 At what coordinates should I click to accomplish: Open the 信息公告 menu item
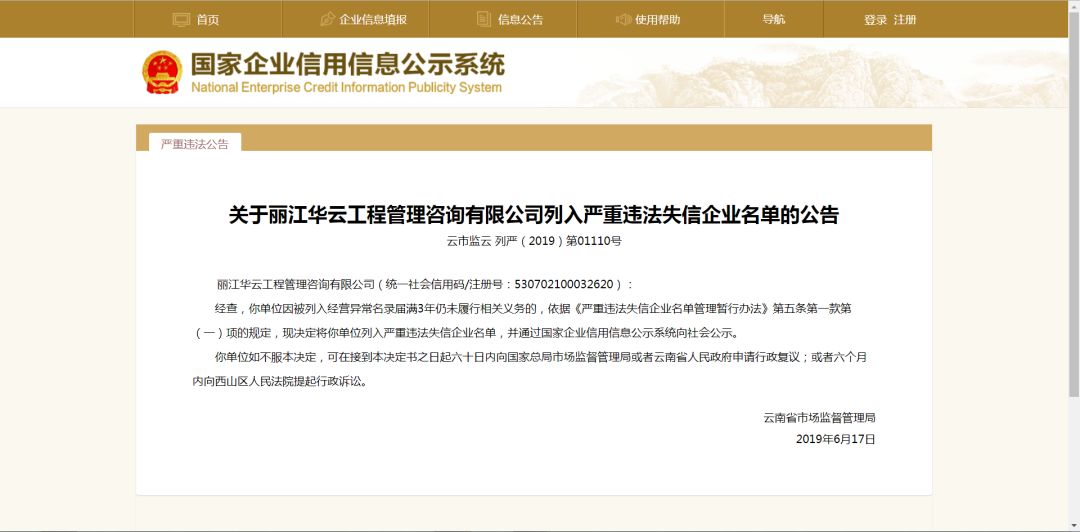tap(521, 19)
